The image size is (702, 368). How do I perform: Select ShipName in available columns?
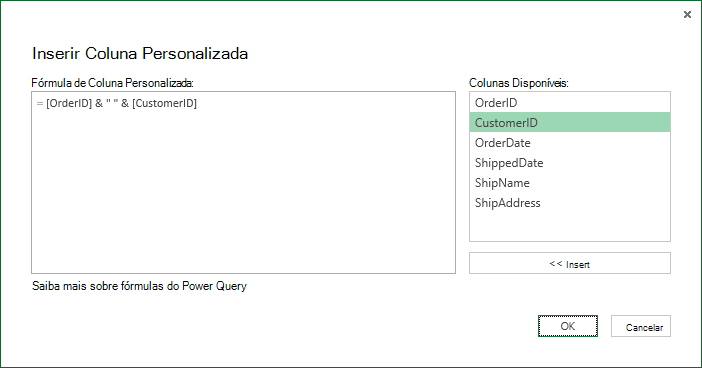(x=570, y=183)
